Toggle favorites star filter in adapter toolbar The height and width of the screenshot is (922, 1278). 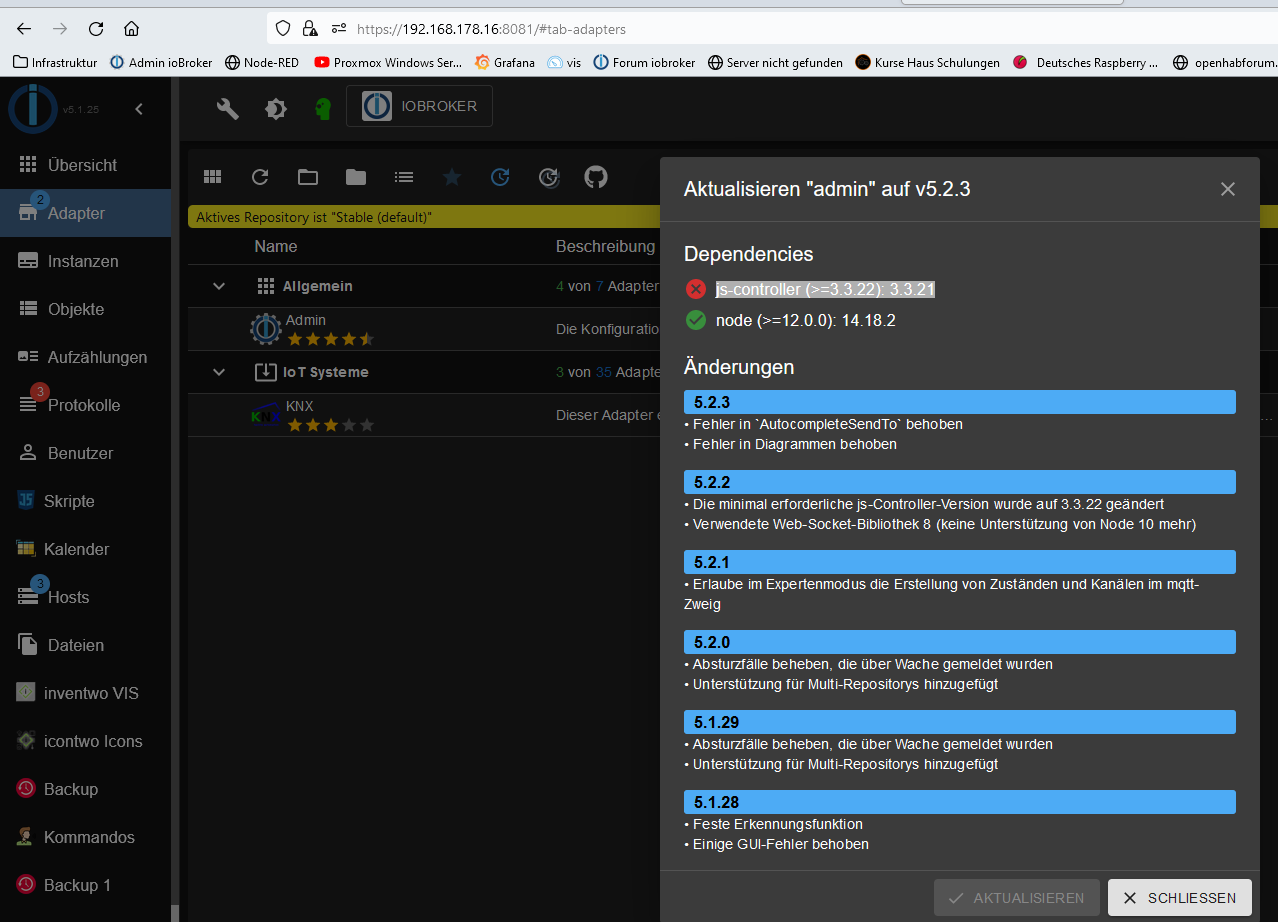click(452, 177)
